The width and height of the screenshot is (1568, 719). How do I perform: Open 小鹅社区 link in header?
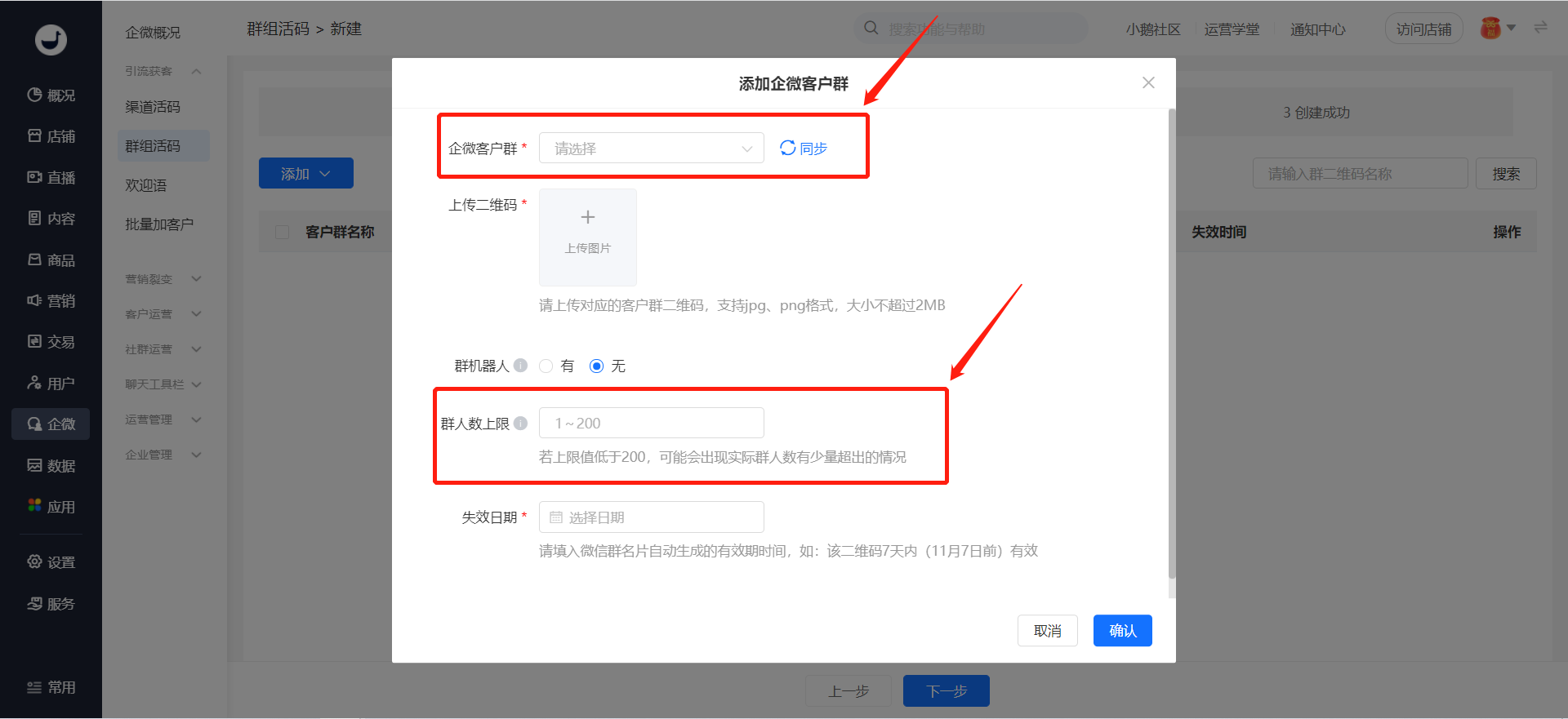tap(1153, 29)
